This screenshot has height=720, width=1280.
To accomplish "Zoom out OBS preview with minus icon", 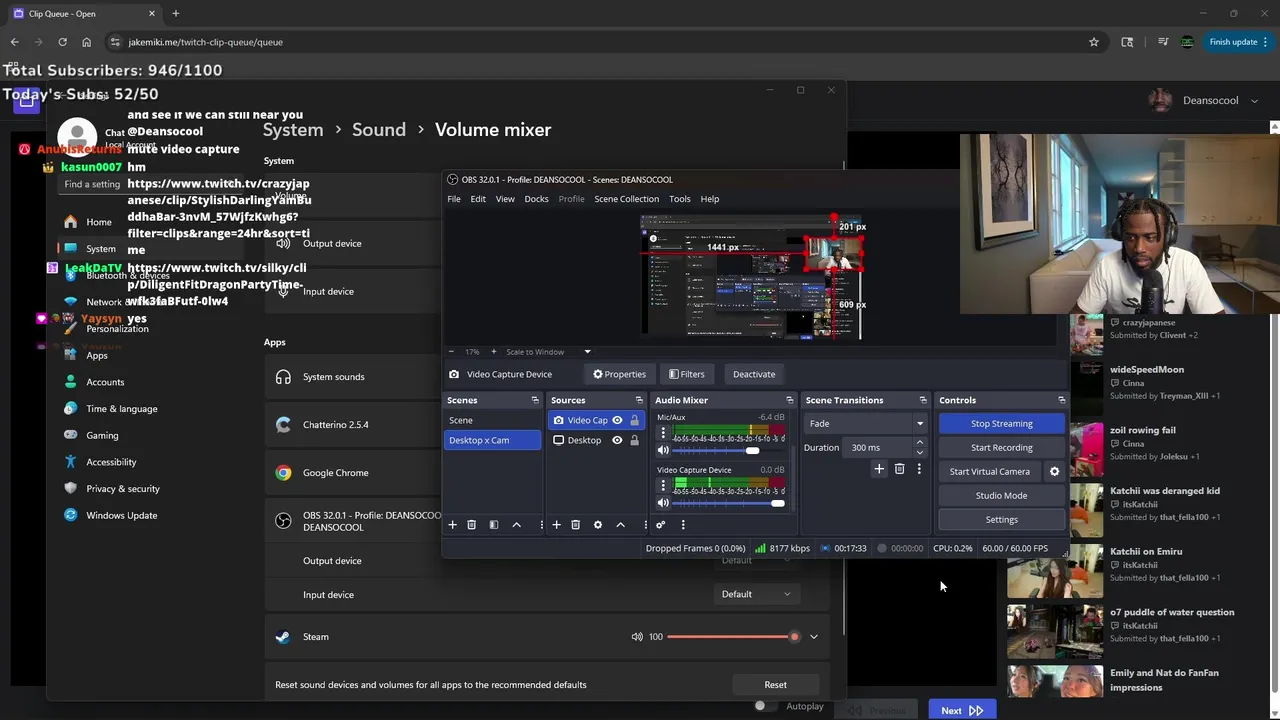I will click(451, 352).
